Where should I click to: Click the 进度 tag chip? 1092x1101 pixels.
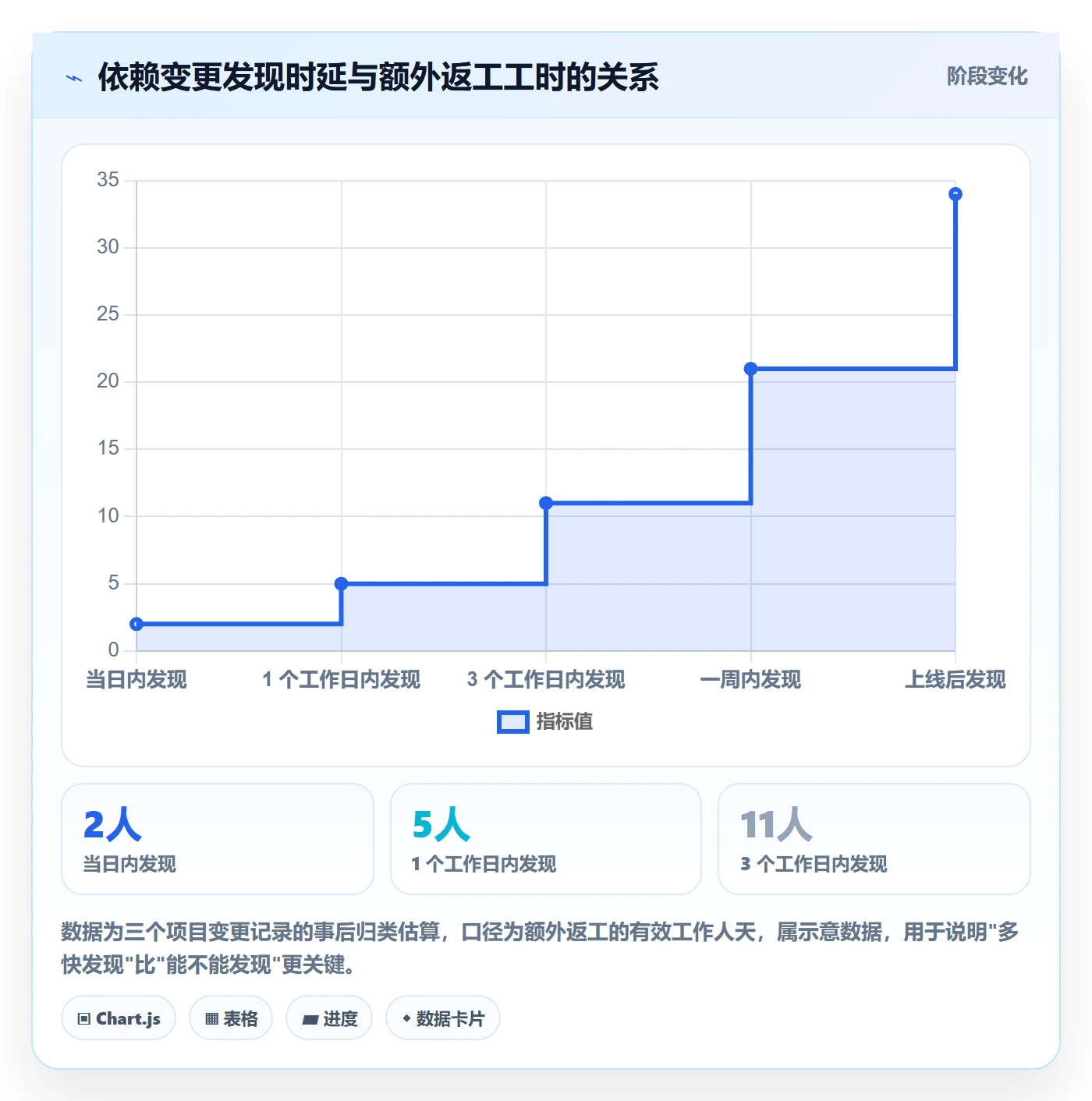329,1018
